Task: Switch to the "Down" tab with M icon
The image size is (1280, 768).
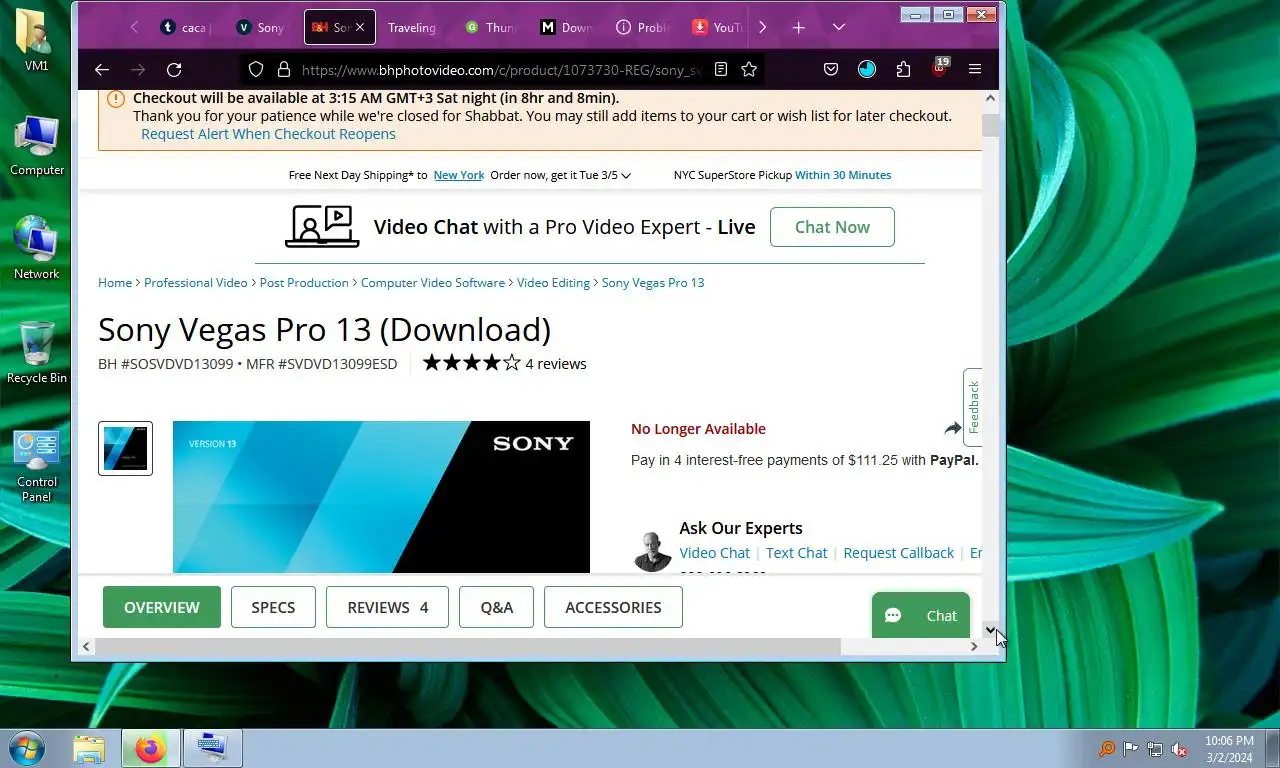Action: pos(565,27)
